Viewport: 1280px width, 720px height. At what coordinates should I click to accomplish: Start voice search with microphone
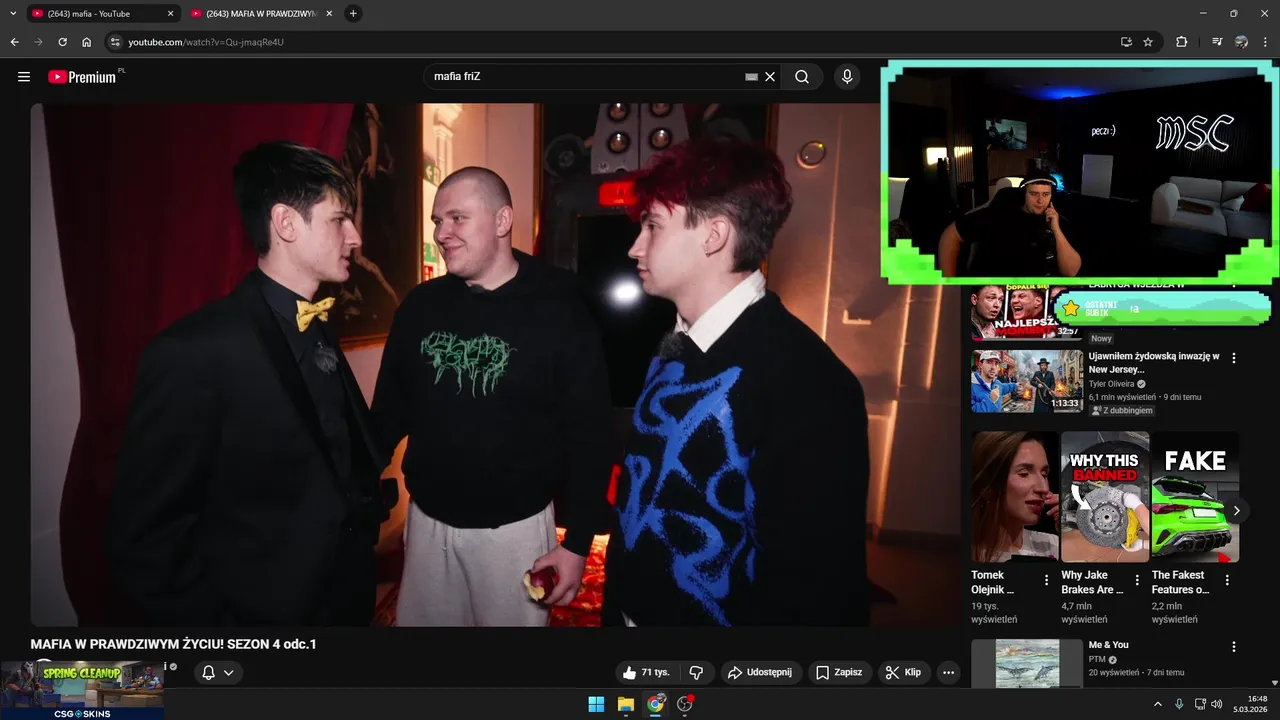point(847,77)
